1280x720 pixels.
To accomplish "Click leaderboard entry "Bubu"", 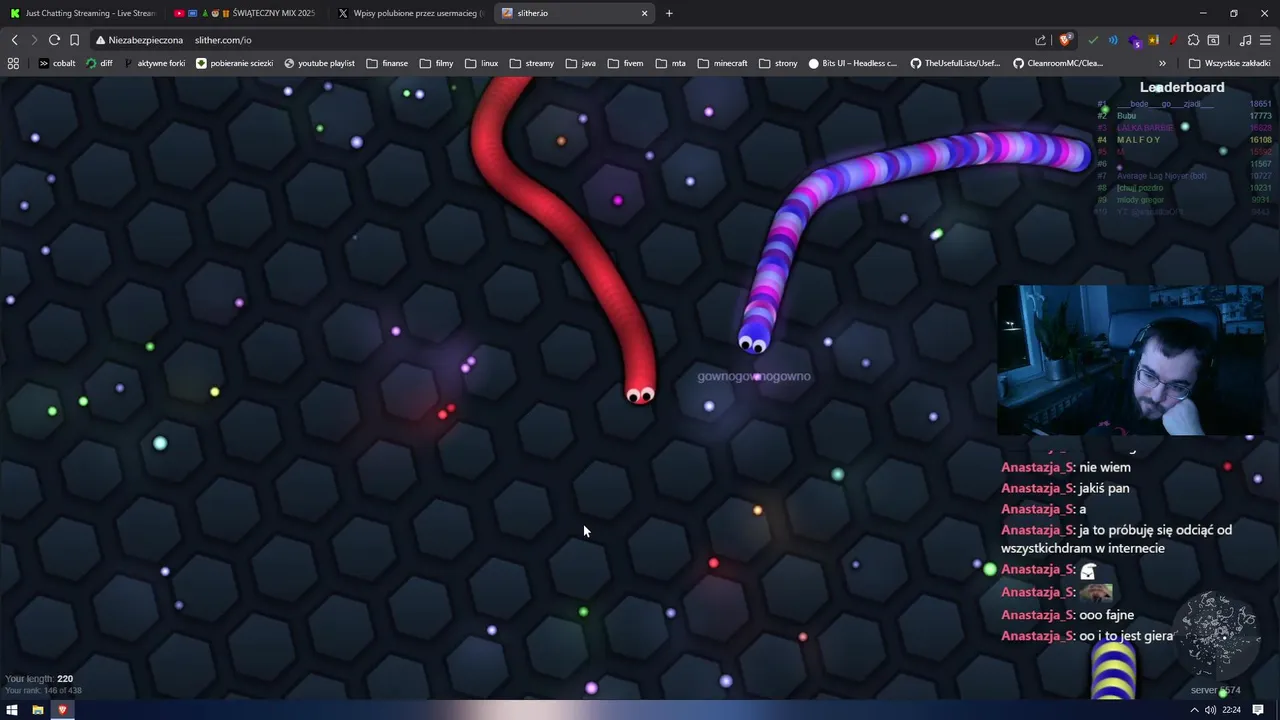I will pyautogui.click(x=1126, y=116).
